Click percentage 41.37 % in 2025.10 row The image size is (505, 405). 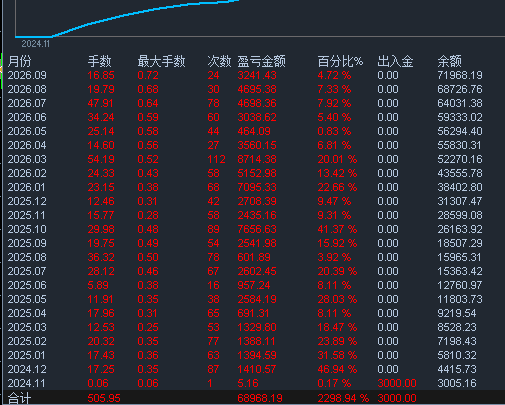click(x=337, y=229)
